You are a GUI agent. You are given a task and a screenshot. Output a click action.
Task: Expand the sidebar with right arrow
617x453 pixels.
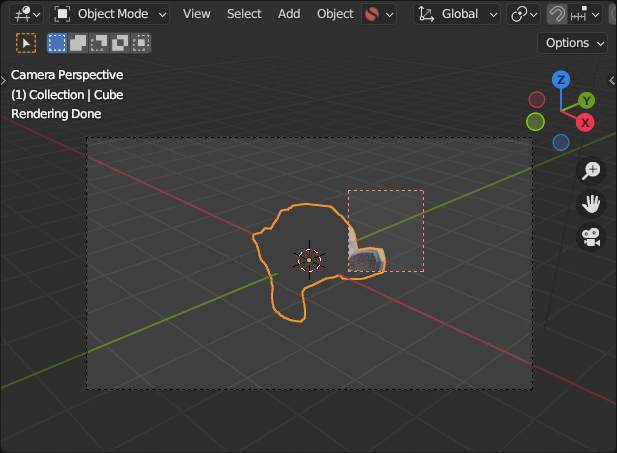[x=612, y=81]
